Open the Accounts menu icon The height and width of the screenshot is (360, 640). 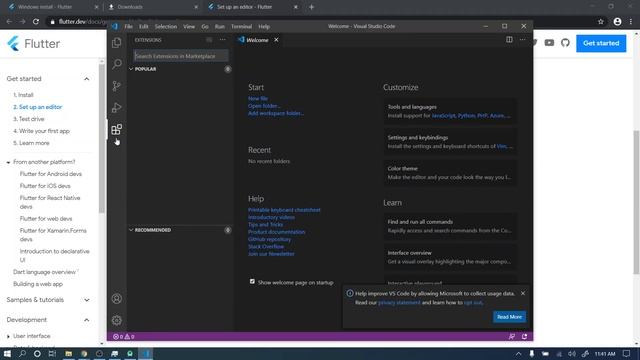(x=117, y=299)
